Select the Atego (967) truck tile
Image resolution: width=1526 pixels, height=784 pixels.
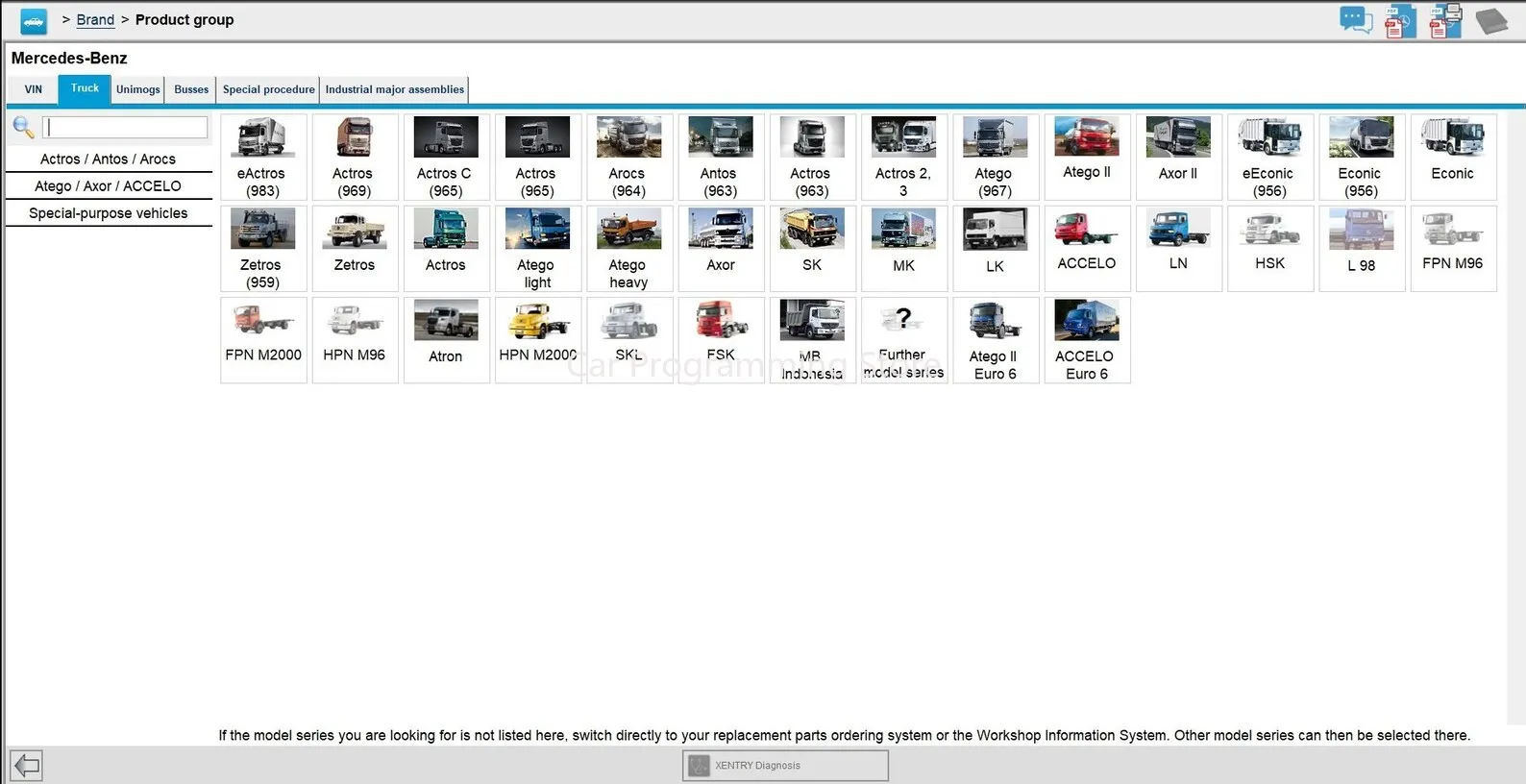click(996, 157)
